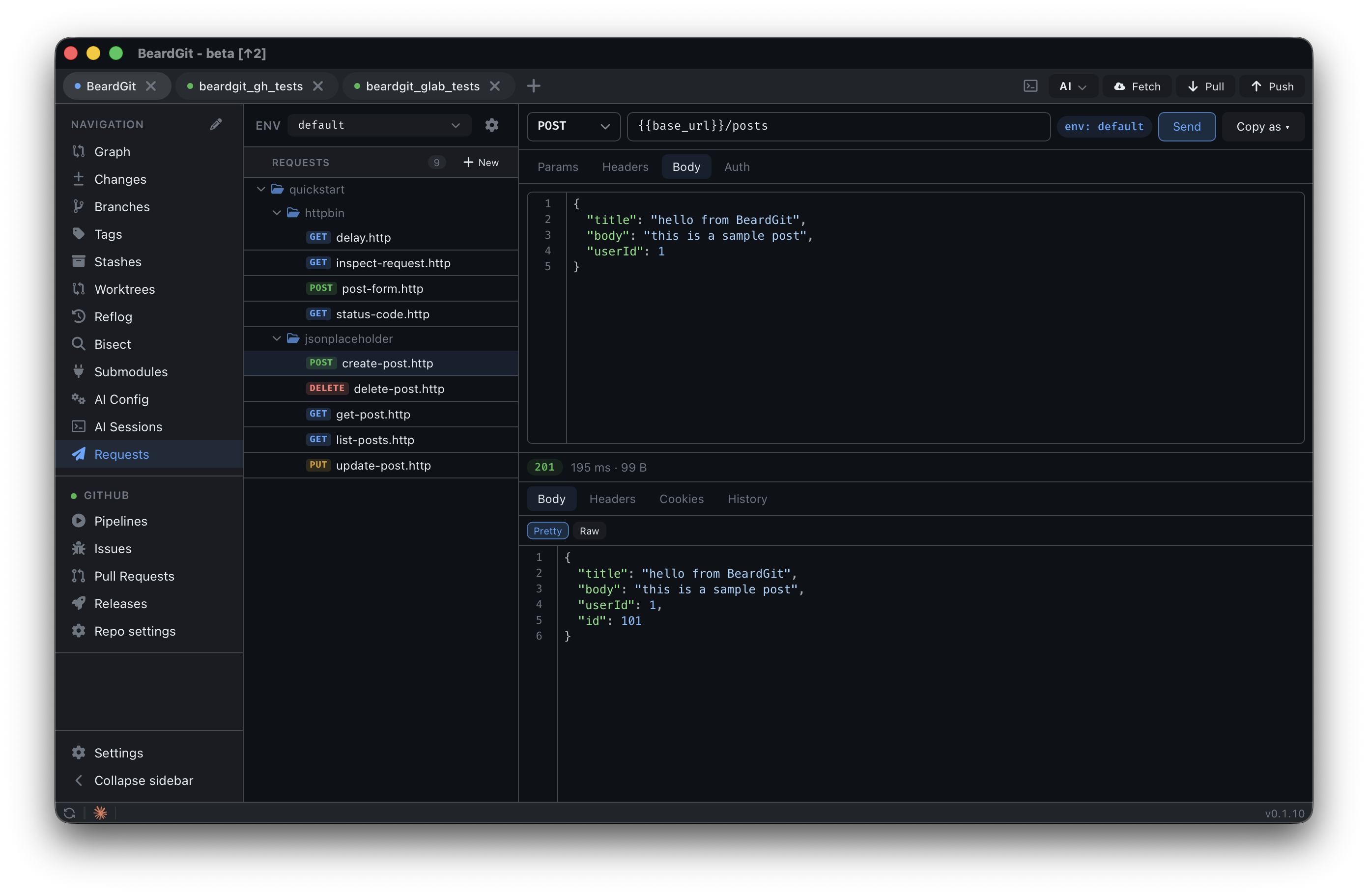Screen dimensions: 1368x896
Task: Open Tags via the tag icon
Action: tap(79, 234)
